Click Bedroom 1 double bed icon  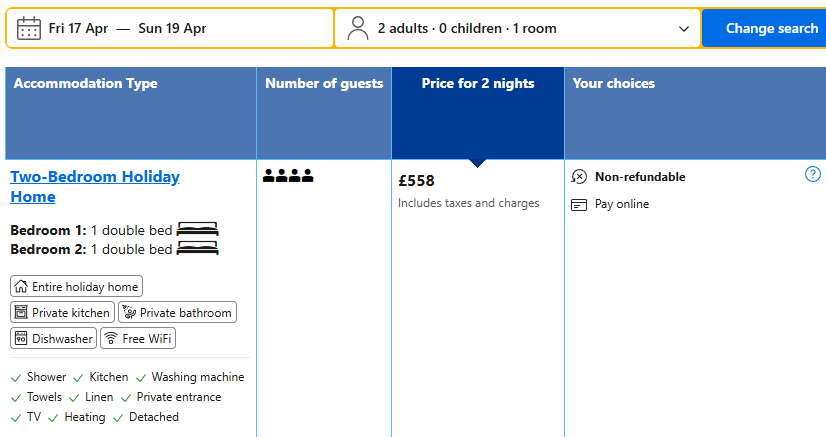197,230
